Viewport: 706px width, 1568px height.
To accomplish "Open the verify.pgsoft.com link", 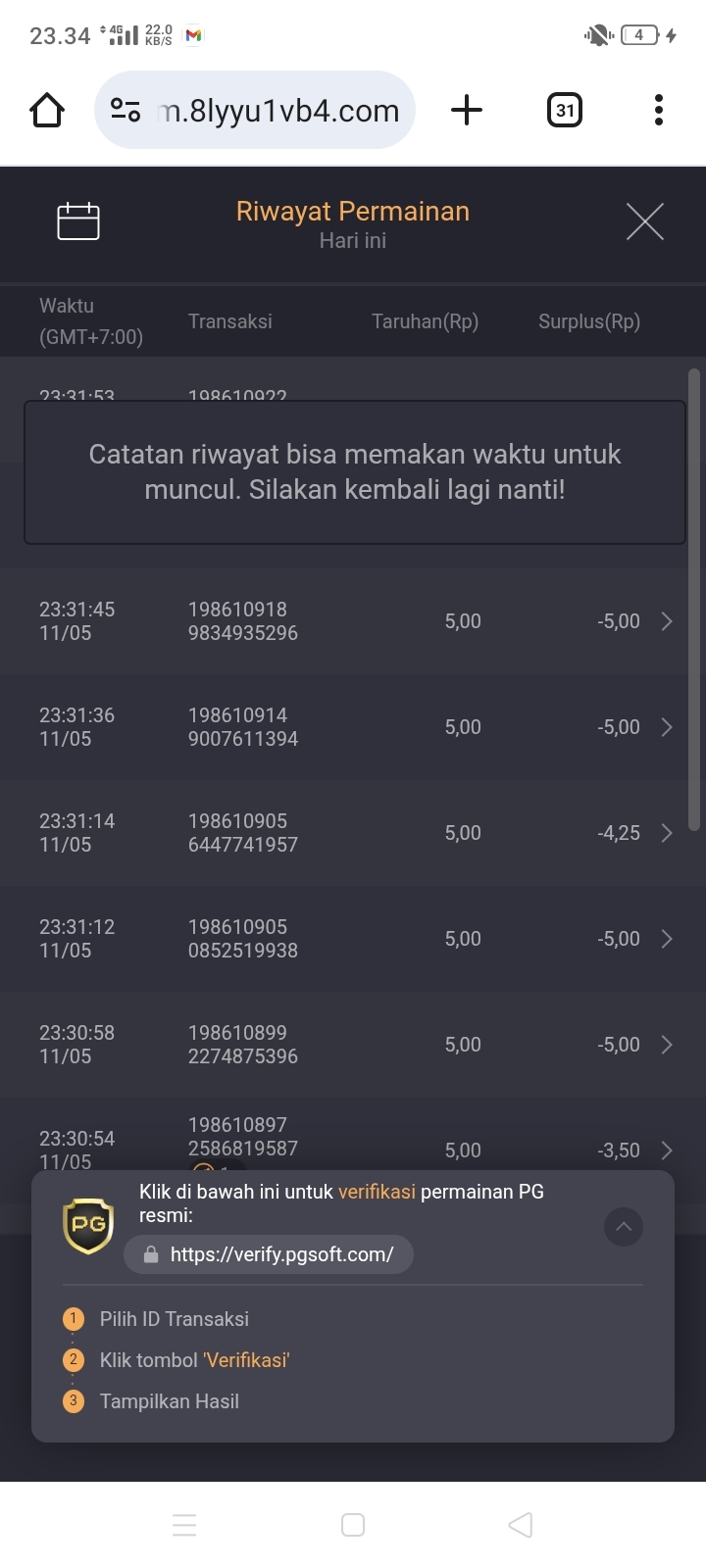I will (280, 1254).
